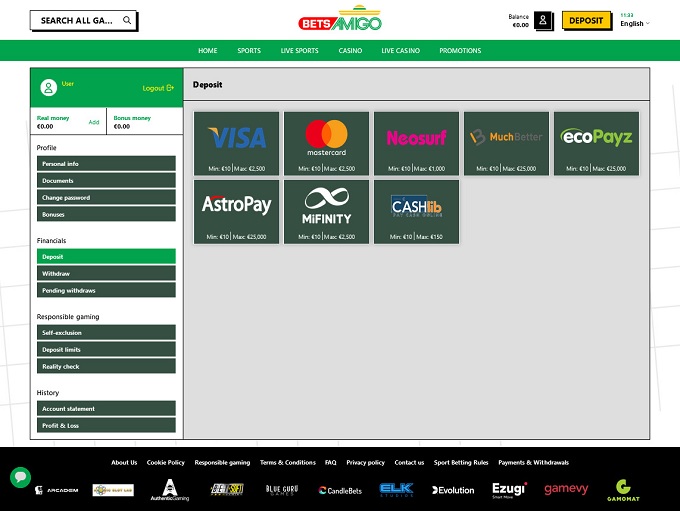Viewport: 680px width, 511px height.
Task: Select the Visa deposit method
Action: 236,143
